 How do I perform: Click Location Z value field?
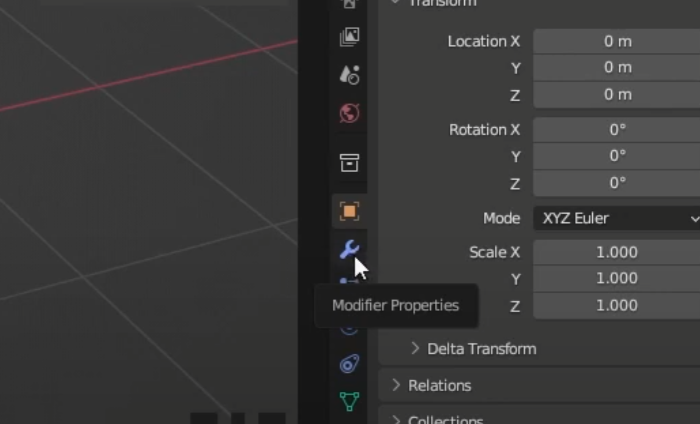pos(617,95)
